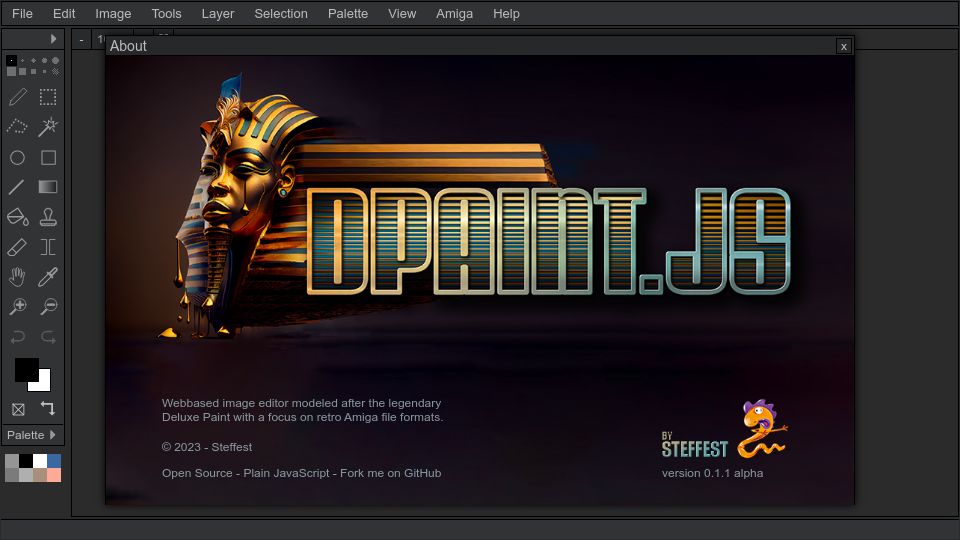Screen dimensions: 960x540
Task: Select the dithered spray brush preset
Action: coord(55,72)
